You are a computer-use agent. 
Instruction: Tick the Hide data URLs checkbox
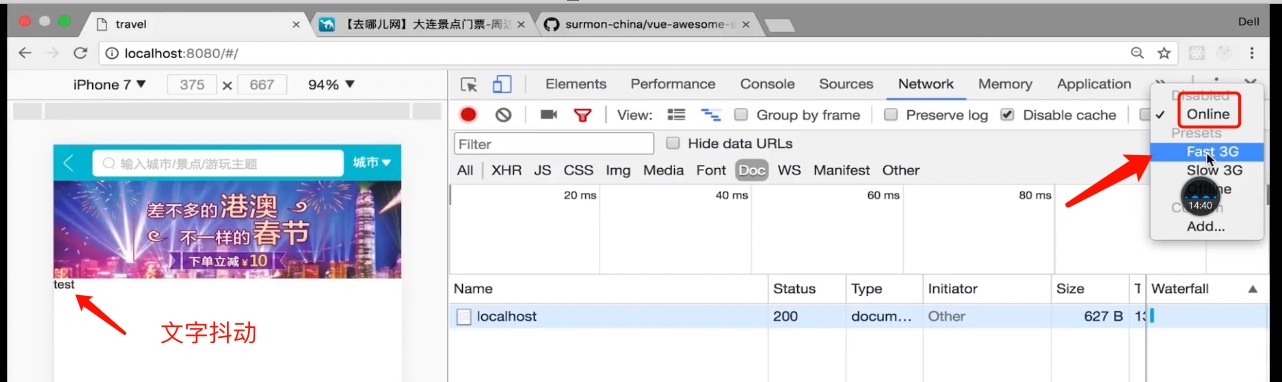coord(673,144)
